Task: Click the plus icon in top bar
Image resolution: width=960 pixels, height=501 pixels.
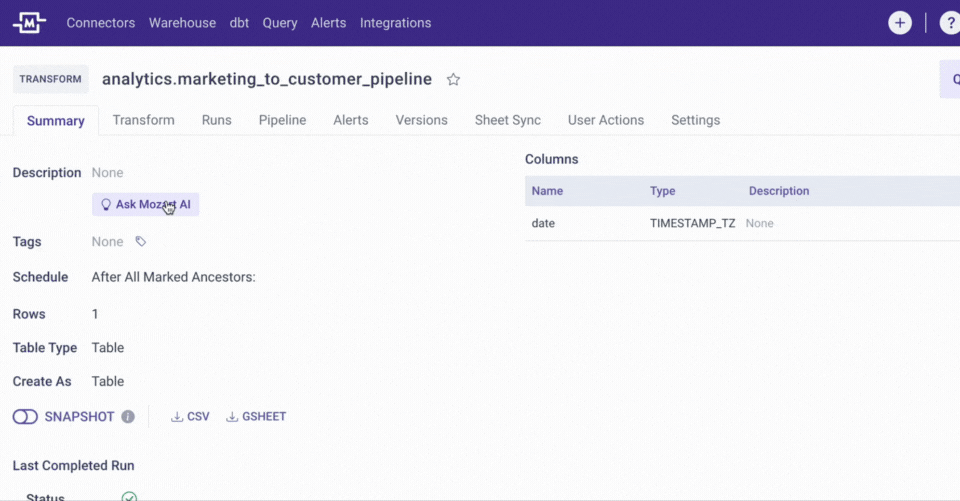Action: (x=899, y=23)
